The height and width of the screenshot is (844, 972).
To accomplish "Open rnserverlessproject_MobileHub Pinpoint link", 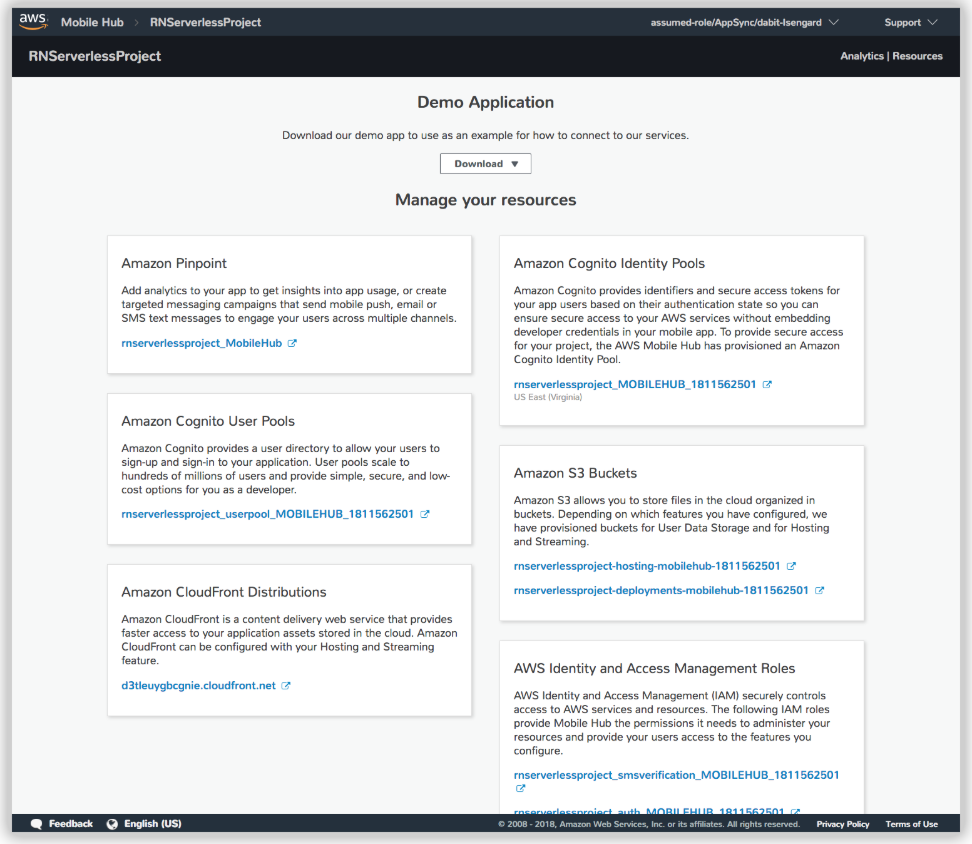I will (x=201, y=343).
